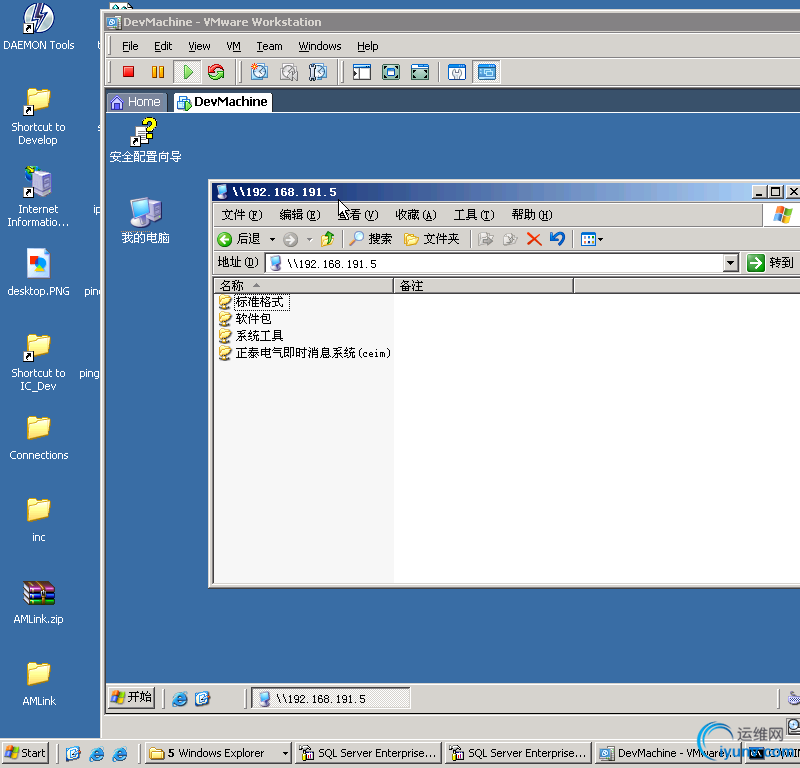Click the red Delete X icon in explorer

[534, 239]
